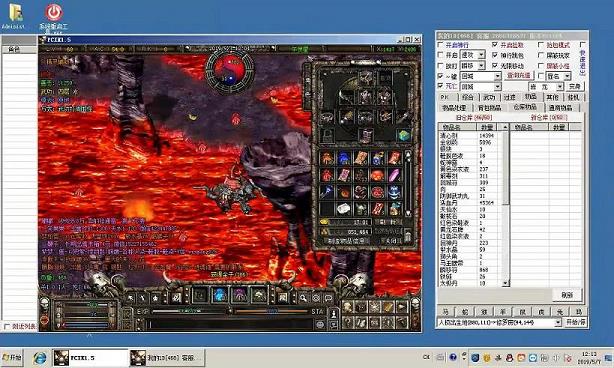Open the speech bubble chat icon in game toolbar
This screenshot has height=368, width=614.
pos(328,298)
